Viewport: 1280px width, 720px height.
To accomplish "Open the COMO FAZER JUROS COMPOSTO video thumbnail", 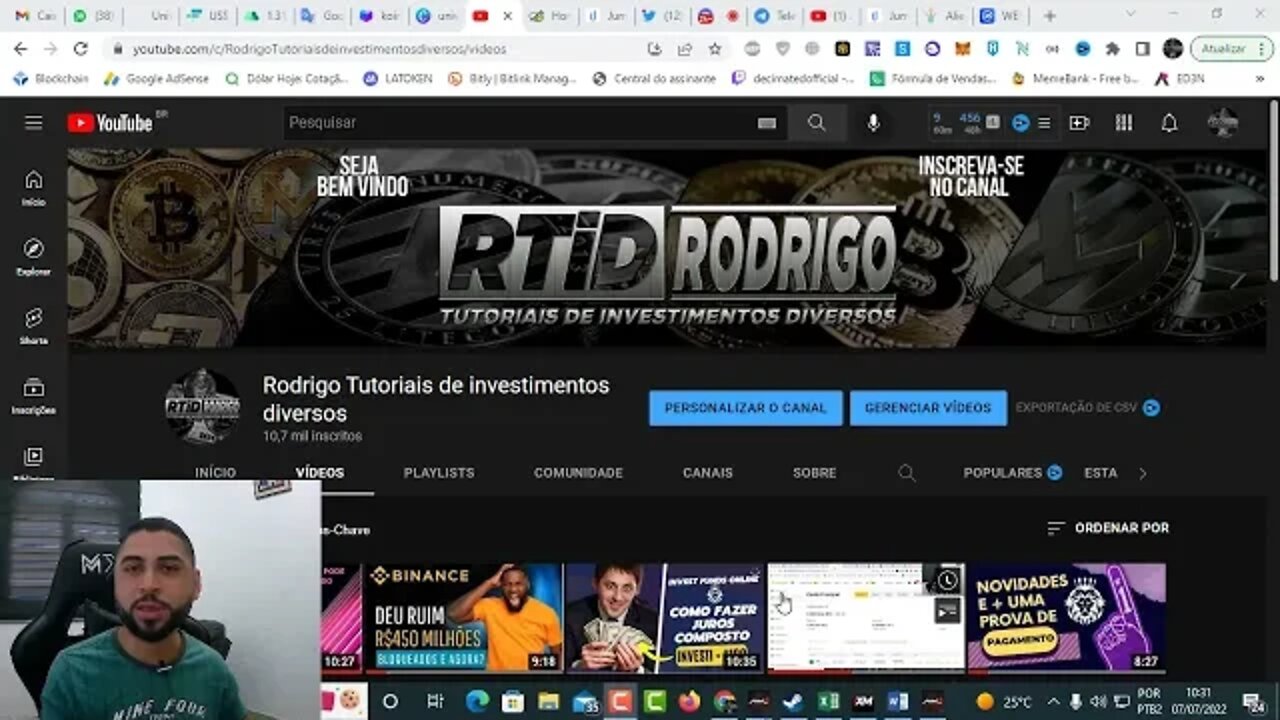I will click(664, 617).
